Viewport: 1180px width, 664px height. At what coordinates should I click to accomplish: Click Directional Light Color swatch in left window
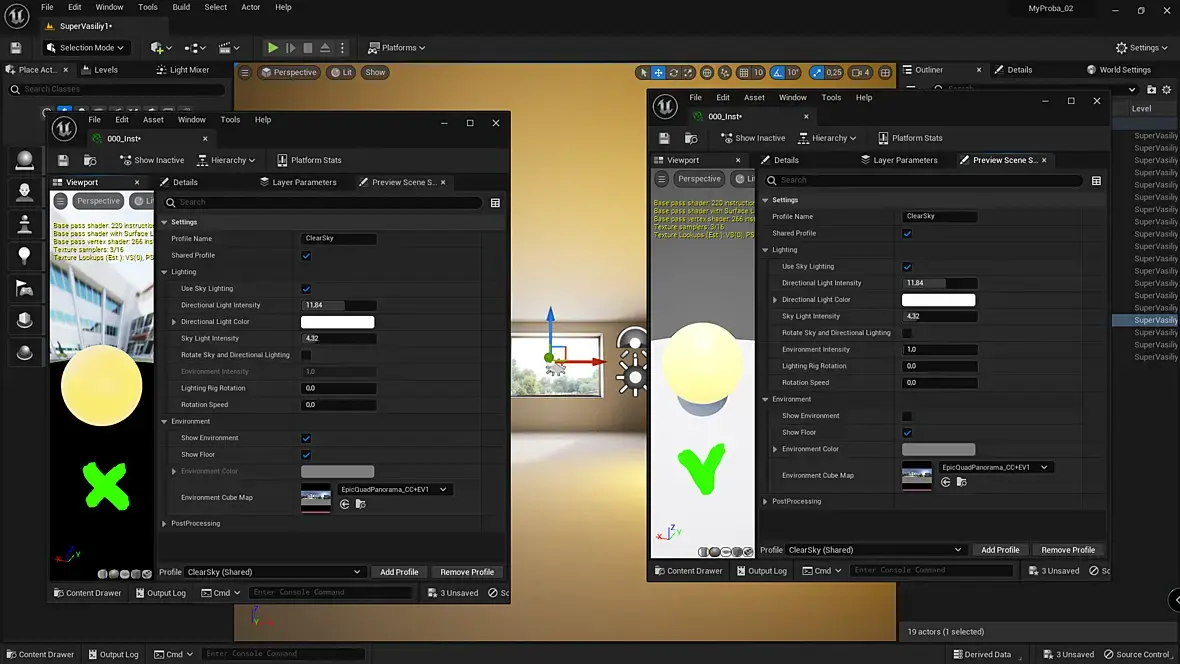pos(337,321)
